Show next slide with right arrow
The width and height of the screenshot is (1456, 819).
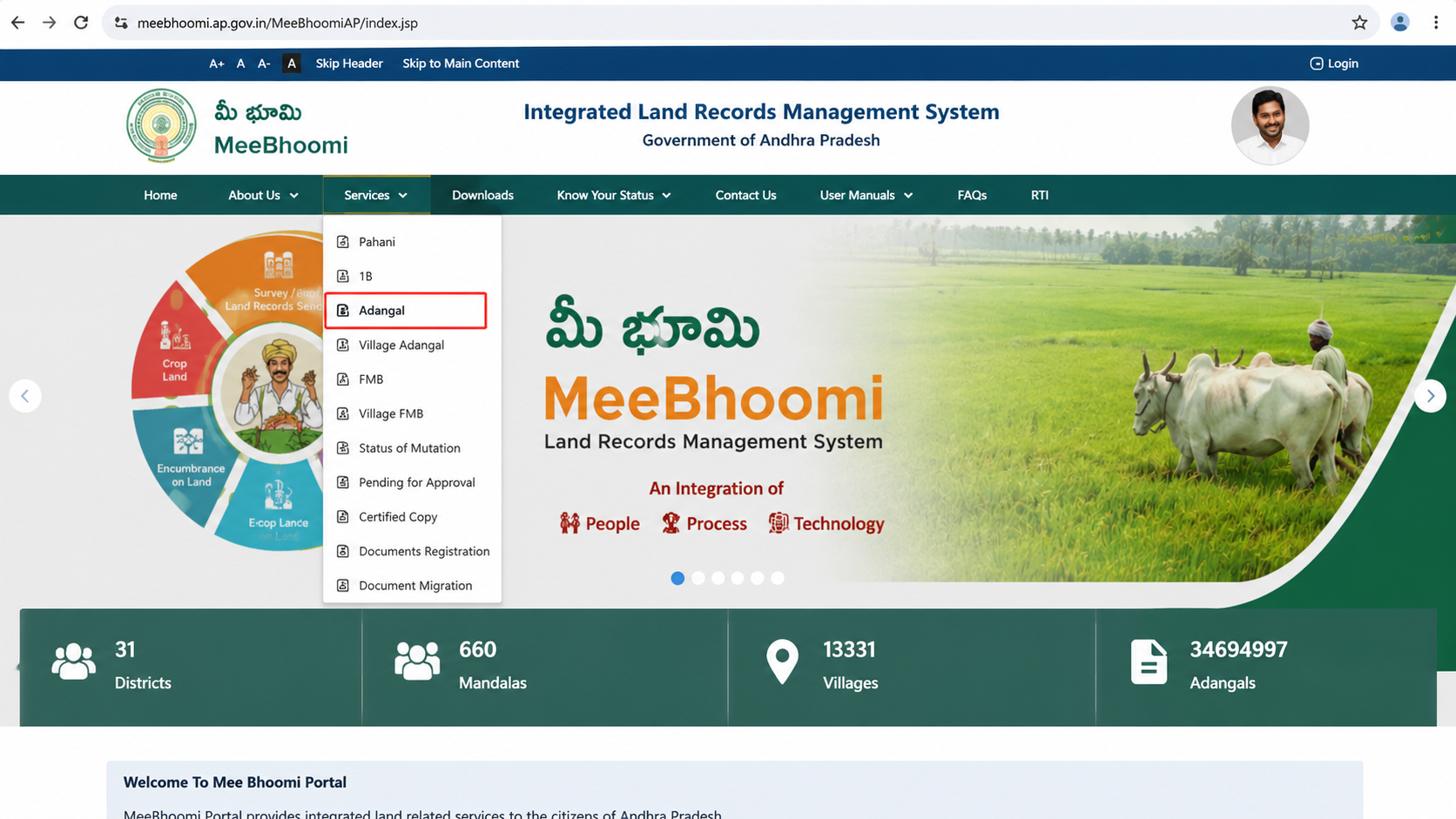click(1430, 396)
